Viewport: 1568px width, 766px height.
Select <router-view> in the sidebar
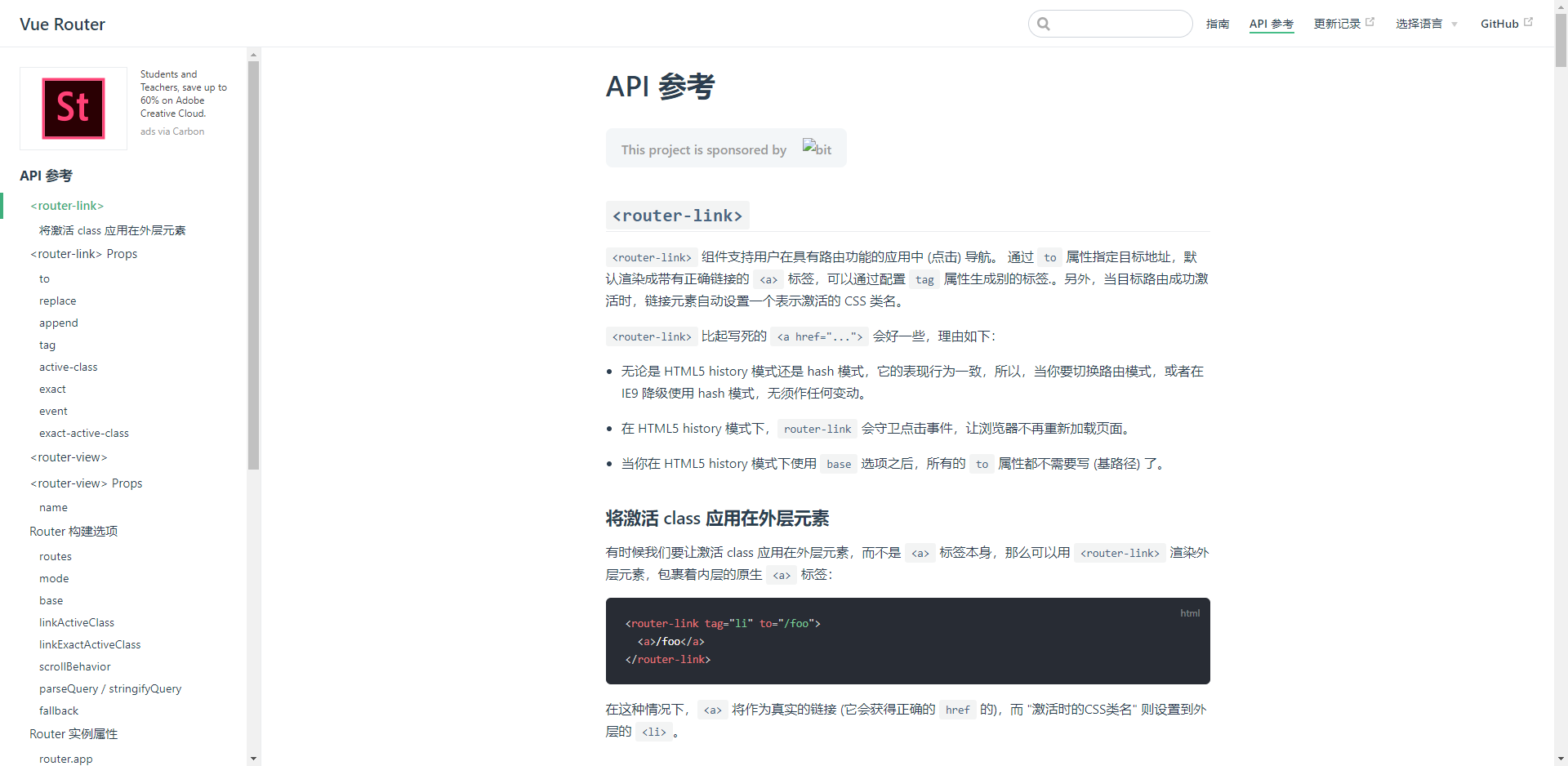[69, 457]
